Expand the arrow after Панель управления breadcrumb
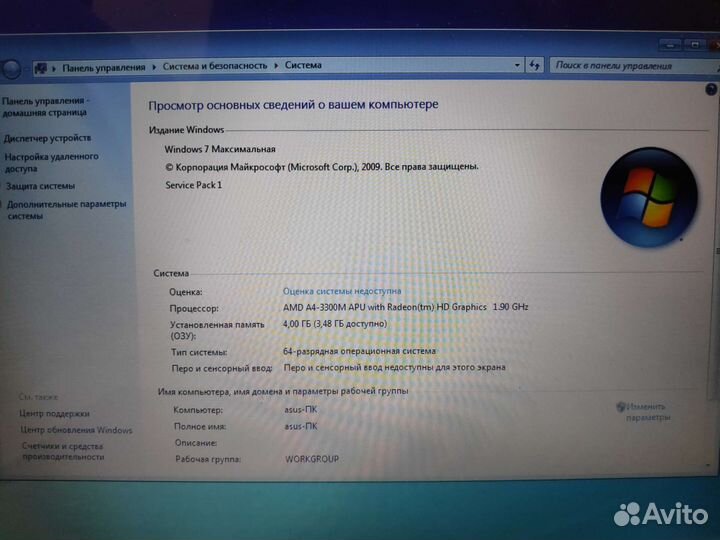The height and width of the screenshot is (540, 720). (x=153, y=67)
